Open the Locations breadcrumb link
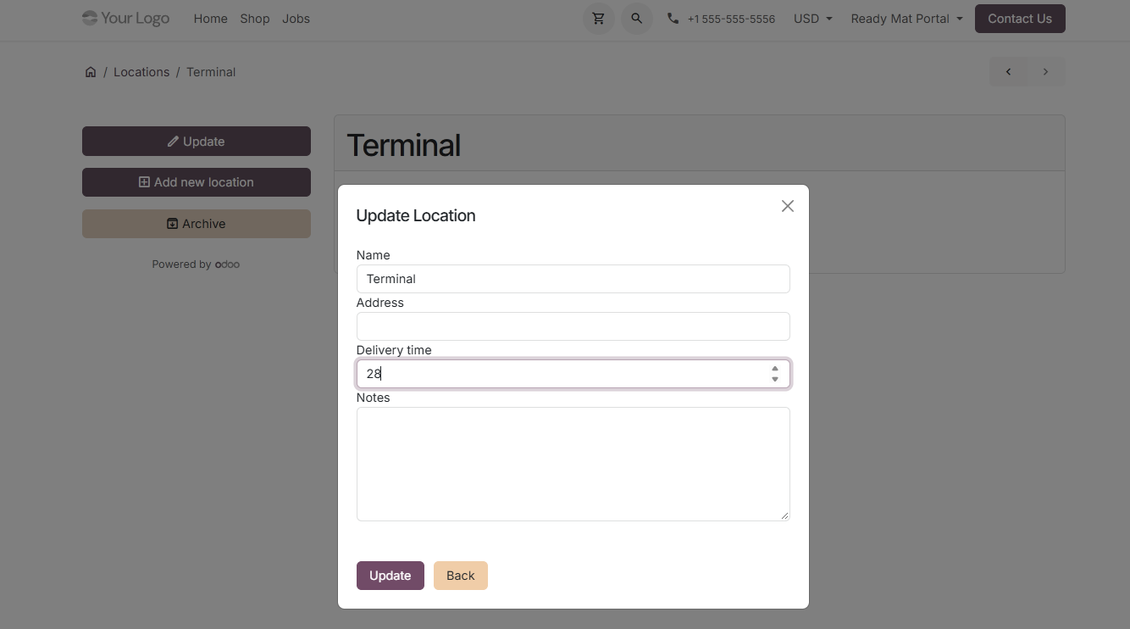The width and height of the screenshot is (1130, 629). [141, 72]
